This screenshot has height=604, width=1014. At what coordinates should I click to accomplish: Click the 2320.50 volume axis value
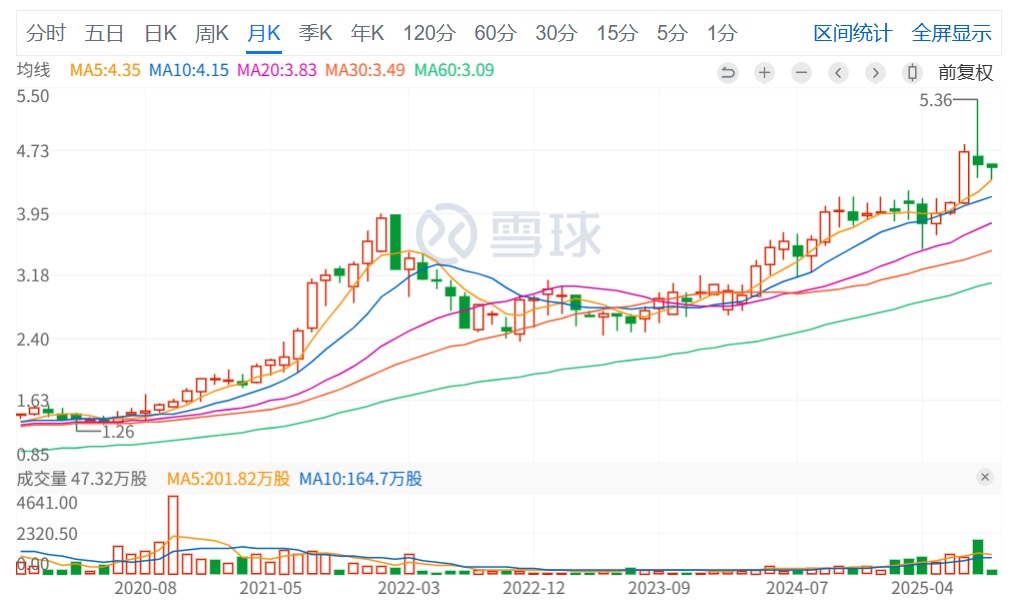(x=47, y=534)
